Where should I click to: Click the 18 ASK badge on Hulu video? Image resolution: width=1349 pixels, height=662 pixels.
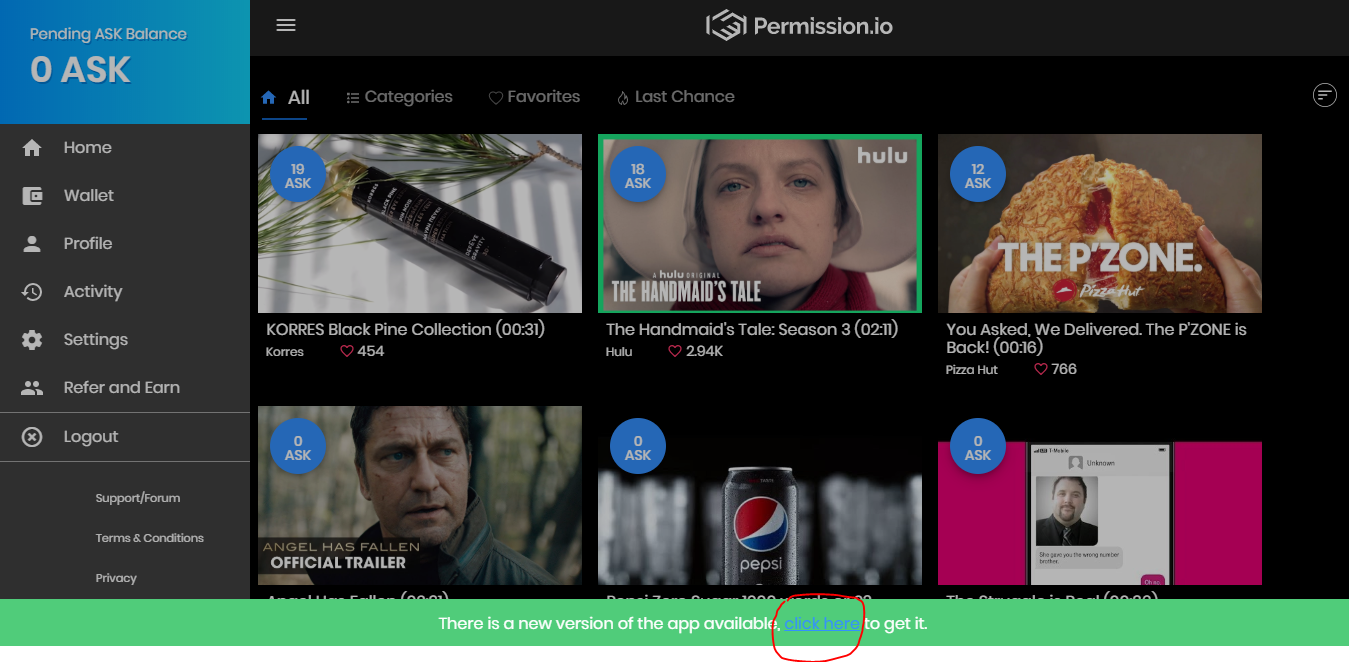click(x=638, y=176)
